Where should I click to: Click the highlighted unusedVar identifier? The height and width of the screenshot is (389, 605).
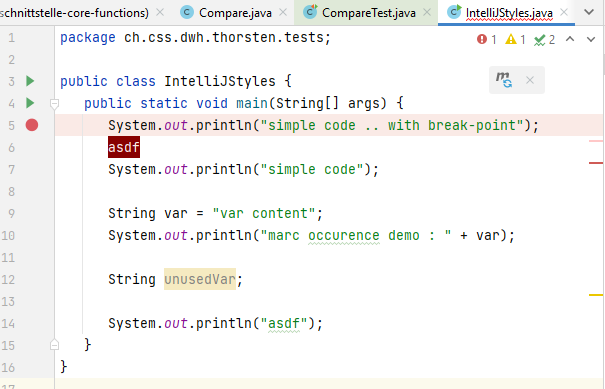200,279
